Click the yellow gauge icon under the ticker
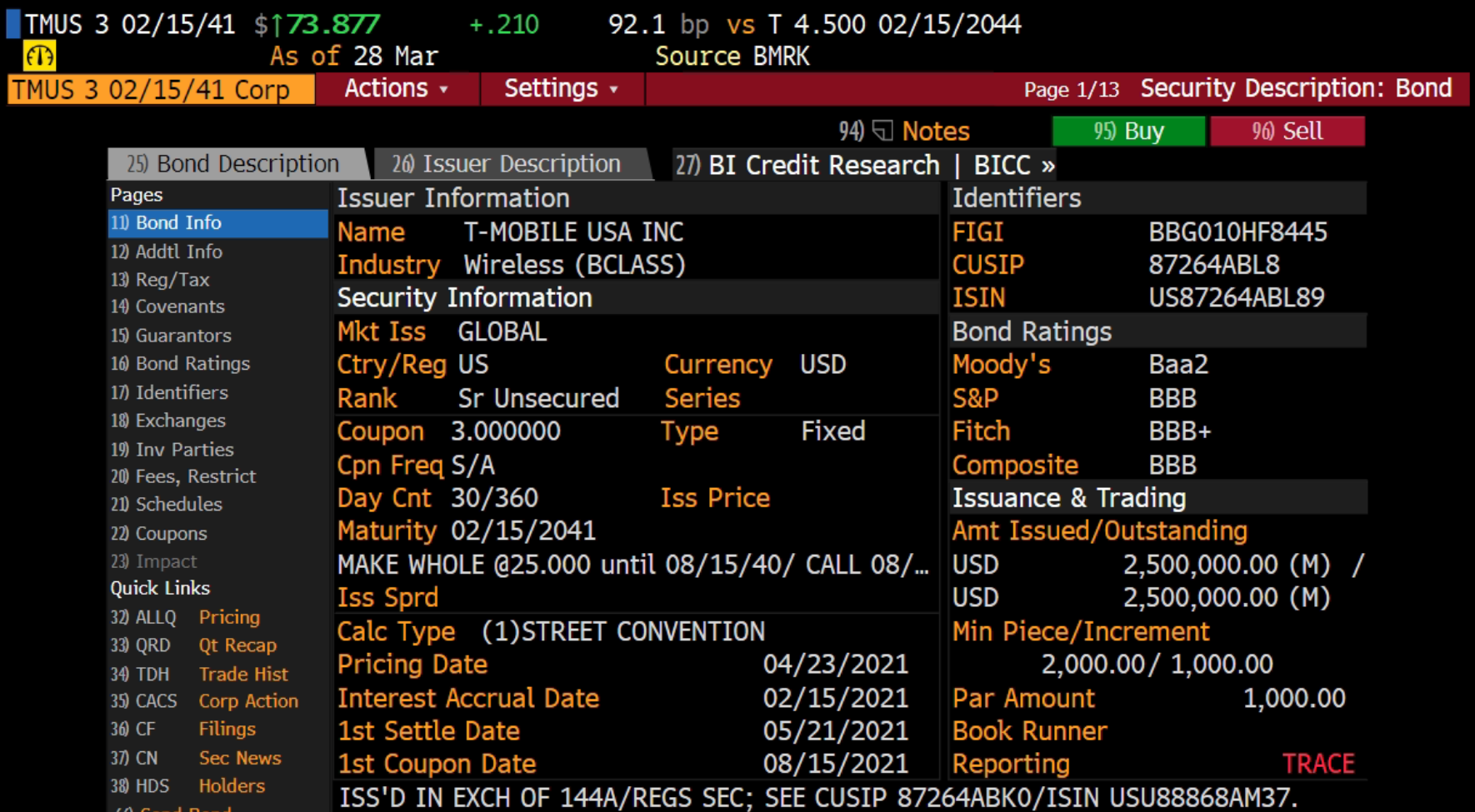This screenshot has height=812, width=1475. (39, 56)
